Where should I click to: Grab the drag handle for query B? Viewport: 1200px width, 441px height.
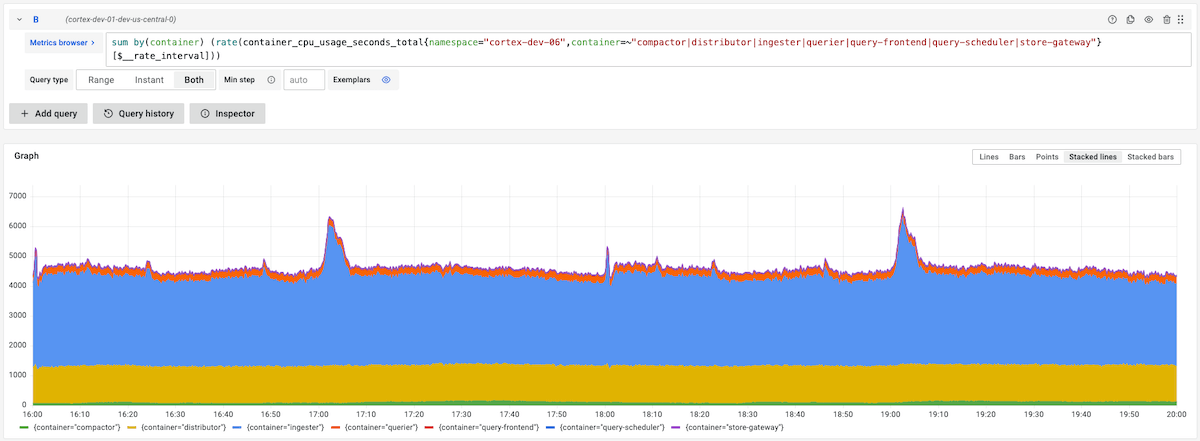pyautogui.click(x=1180, y=19)
